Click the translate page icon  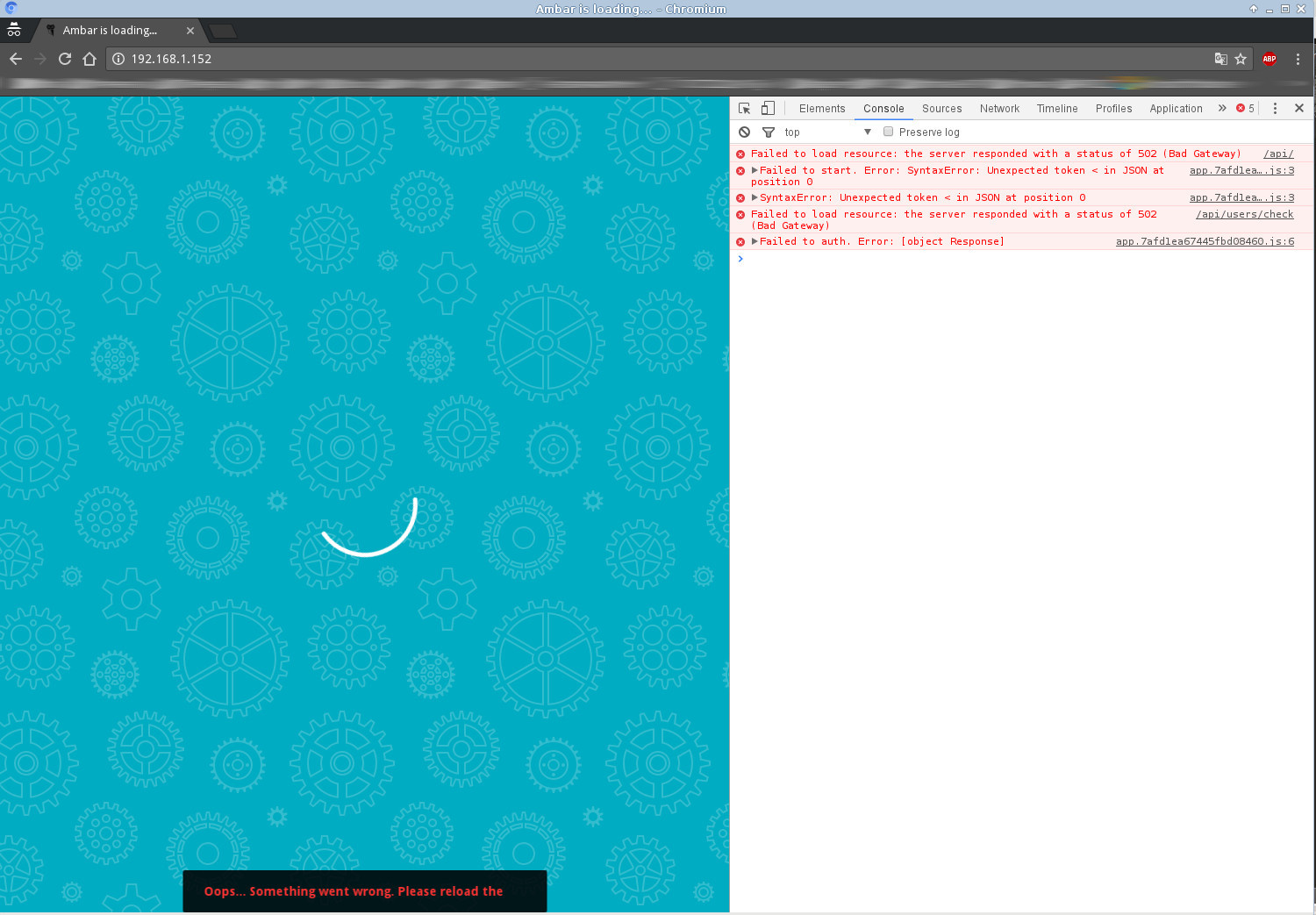(1220, 59)
